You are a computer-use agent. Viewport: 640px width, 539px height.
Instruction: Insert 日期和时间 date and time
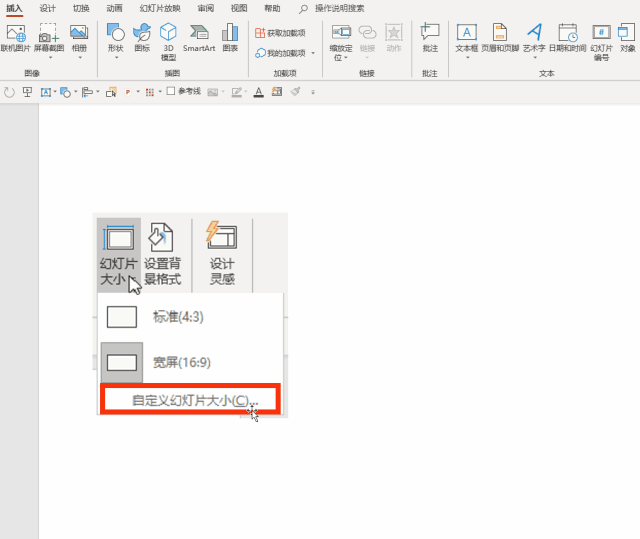click(567, 38)
